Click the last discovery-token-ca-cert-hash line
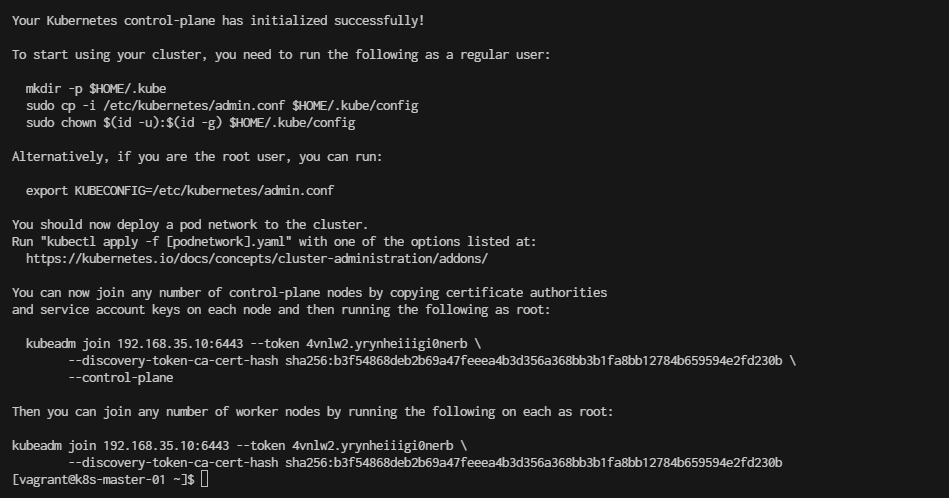 coord(425,462)
